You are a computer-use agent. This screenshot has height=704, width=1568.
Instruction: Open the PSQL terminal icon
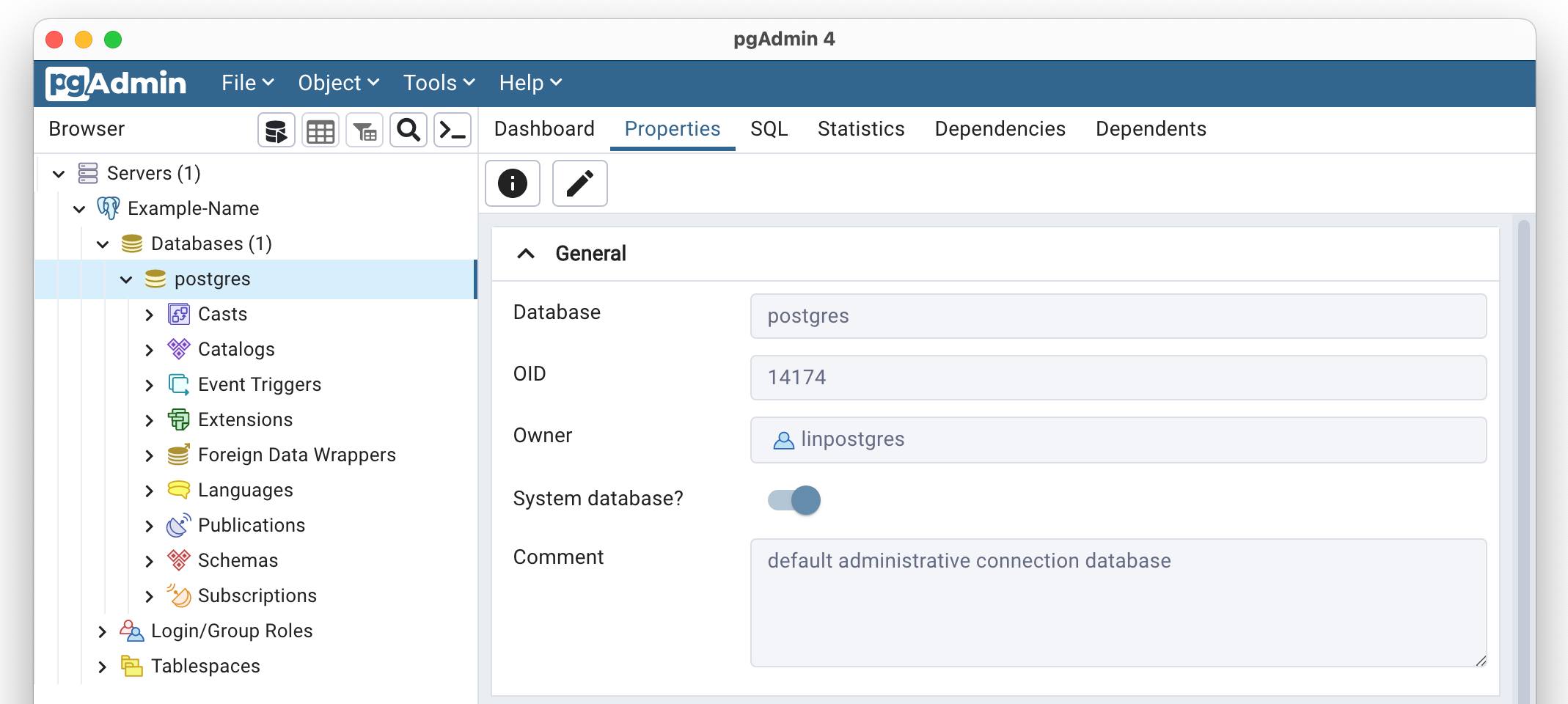point(453,130)
